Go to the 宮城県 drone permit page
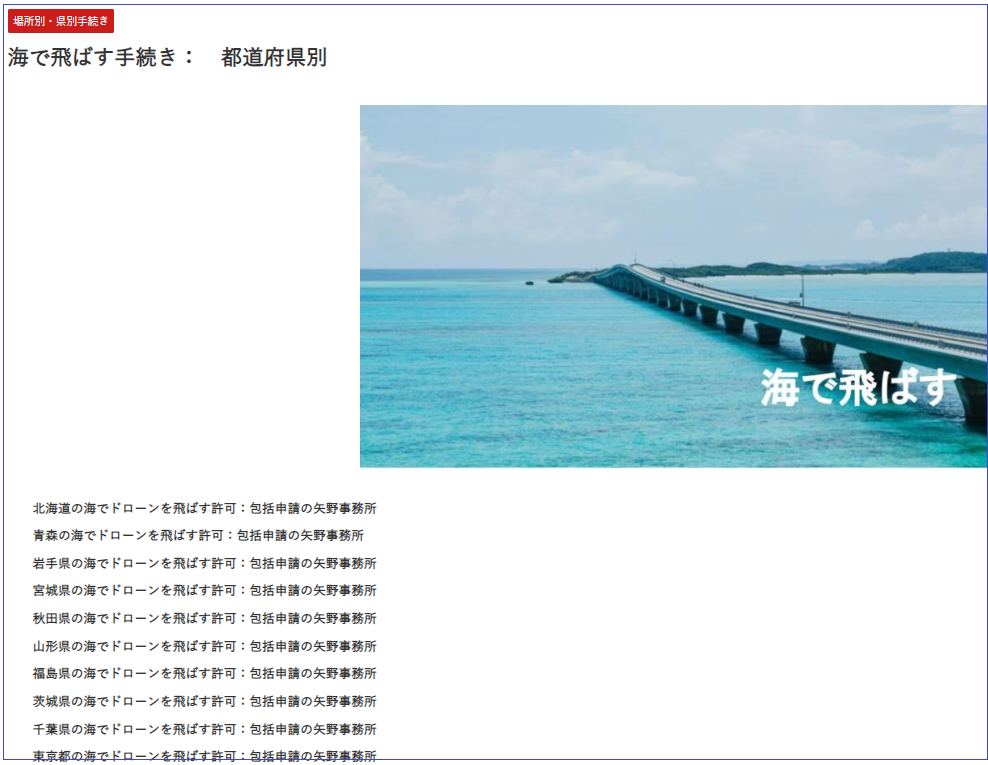Viewport: 988px width, 765px height. tap(204, 591)
